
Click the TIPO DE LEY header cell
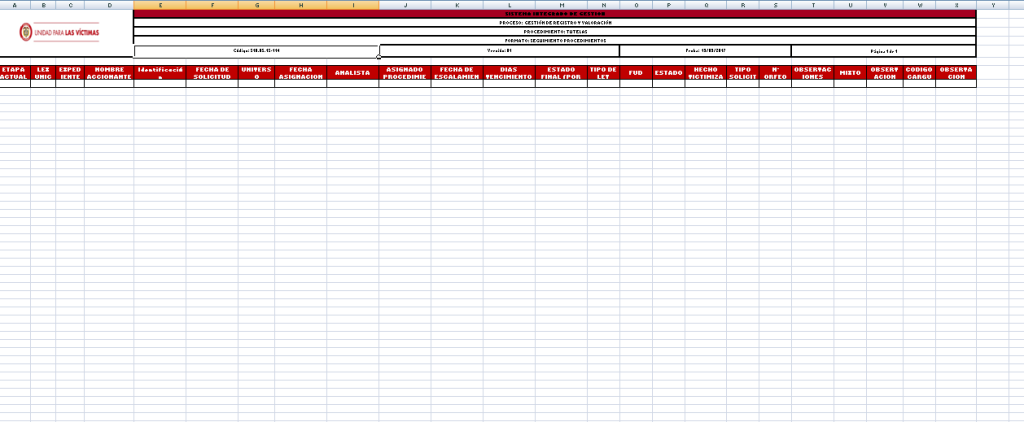(603, 73)
